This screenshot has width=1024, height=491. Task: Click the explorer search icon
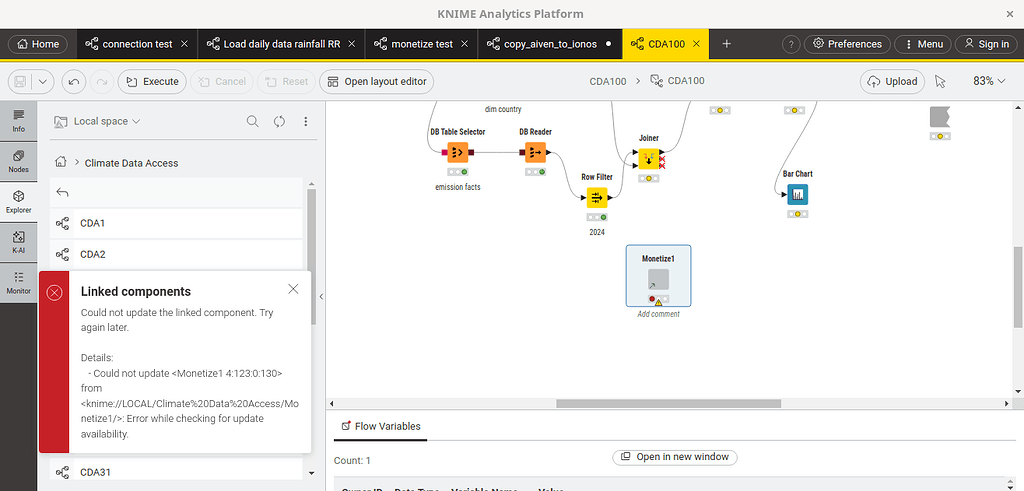point(252,121)
